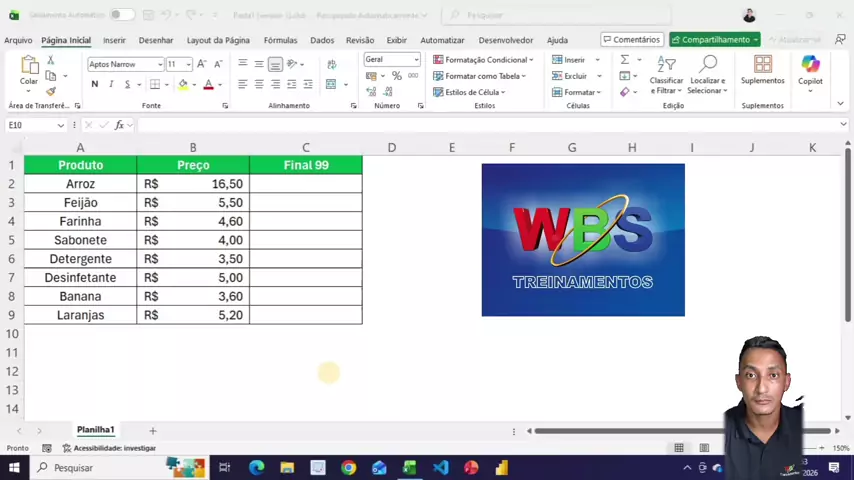854x480 pixels.
Task: Apply the red font color A
Action: click(208, 84)
